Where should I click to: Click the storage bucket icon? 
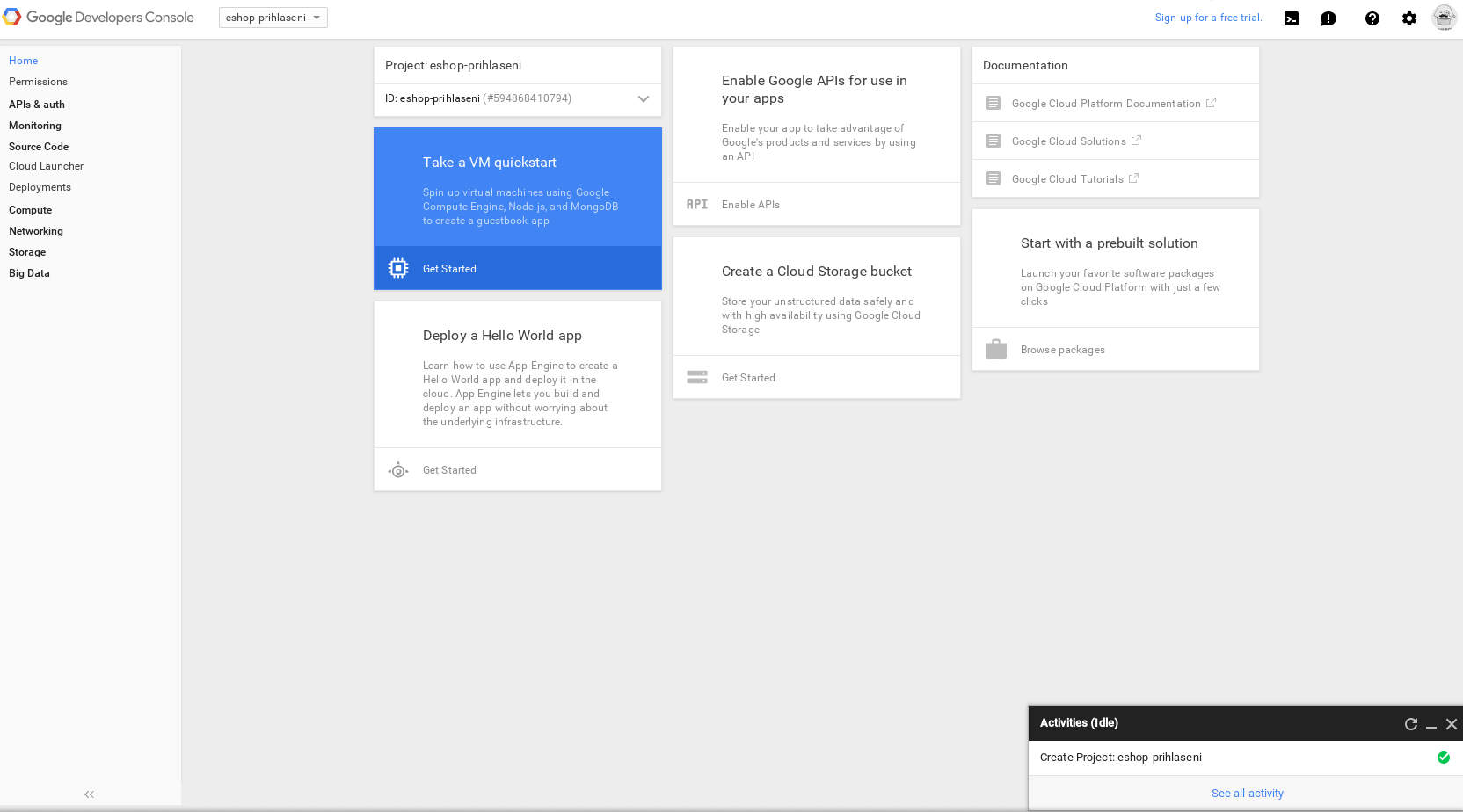point(697,378)
